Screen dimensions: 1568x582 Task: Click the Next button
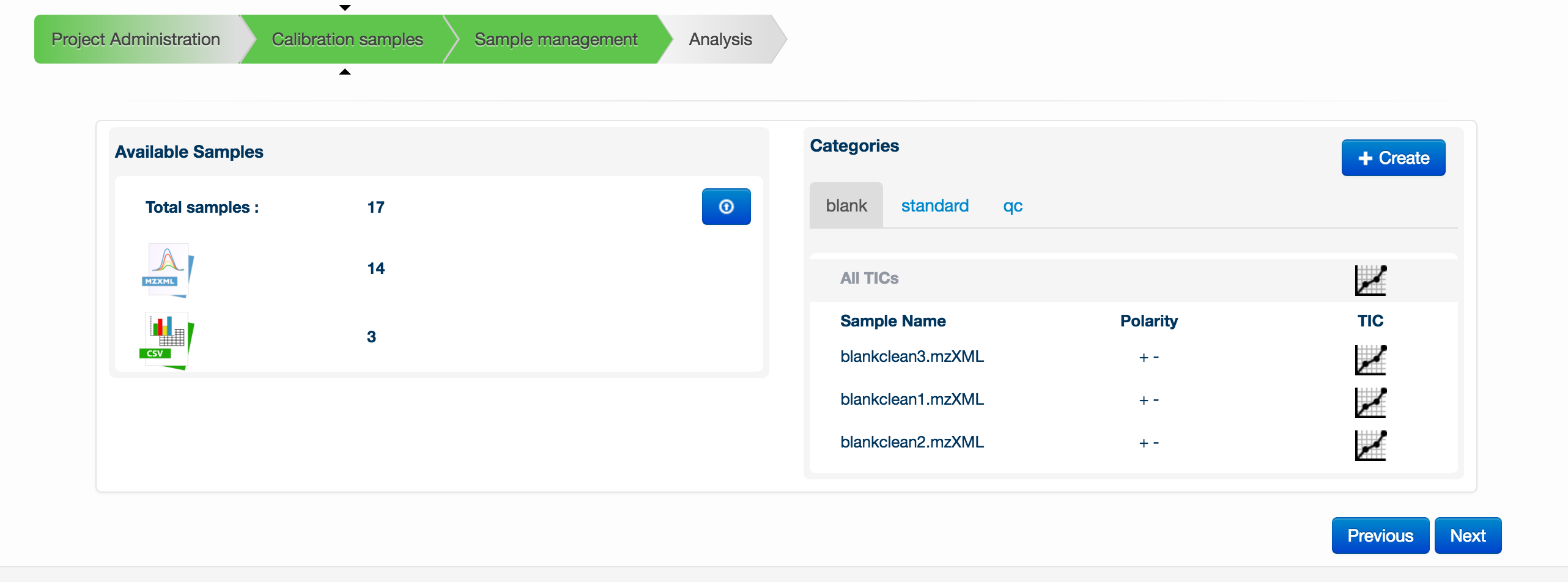point(1468,536)
